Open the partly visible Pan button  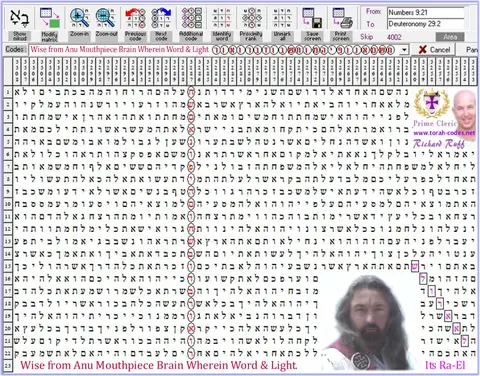click(x=472, y=50)
